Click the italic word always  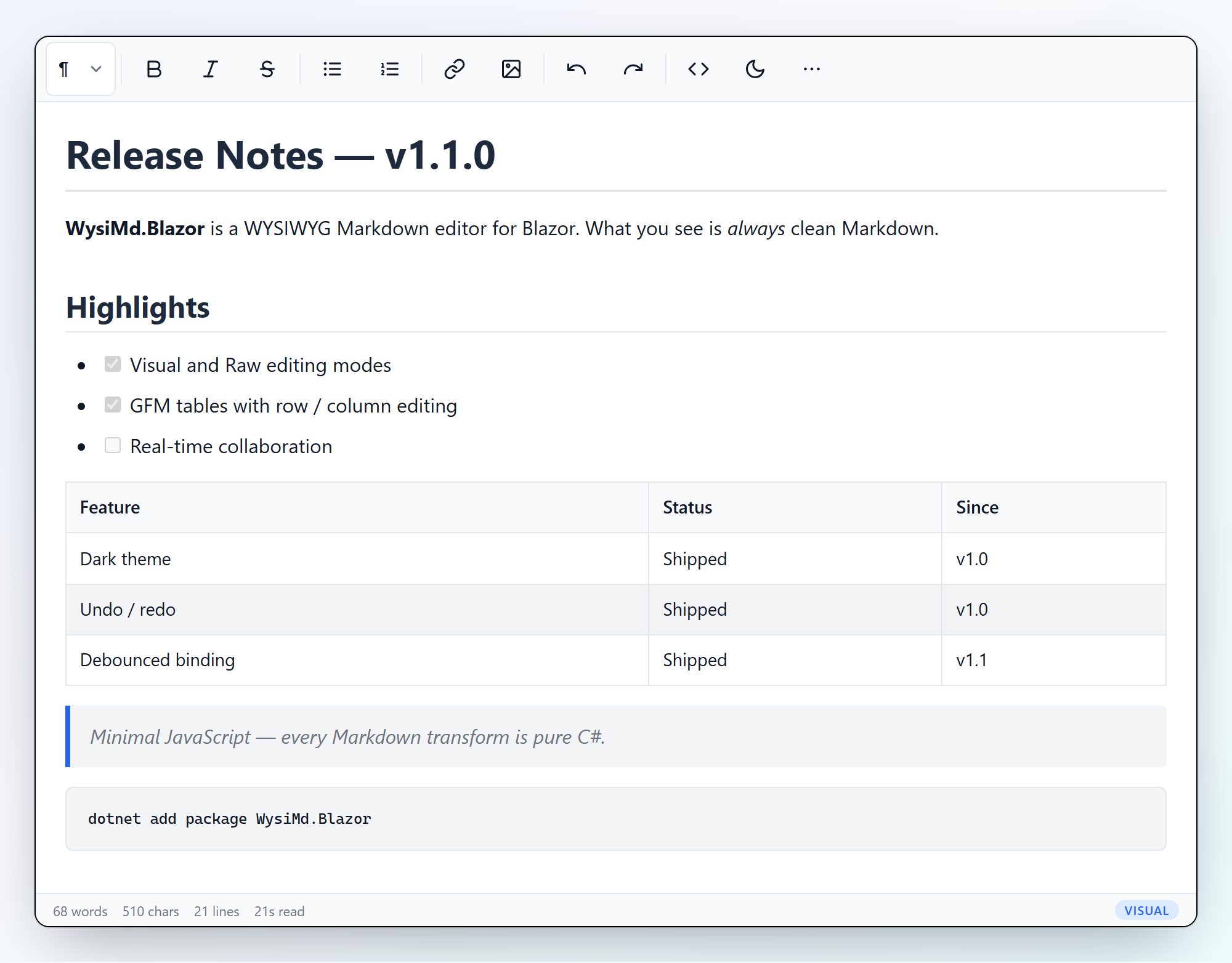pyautogui.click(x=756, y=228)
